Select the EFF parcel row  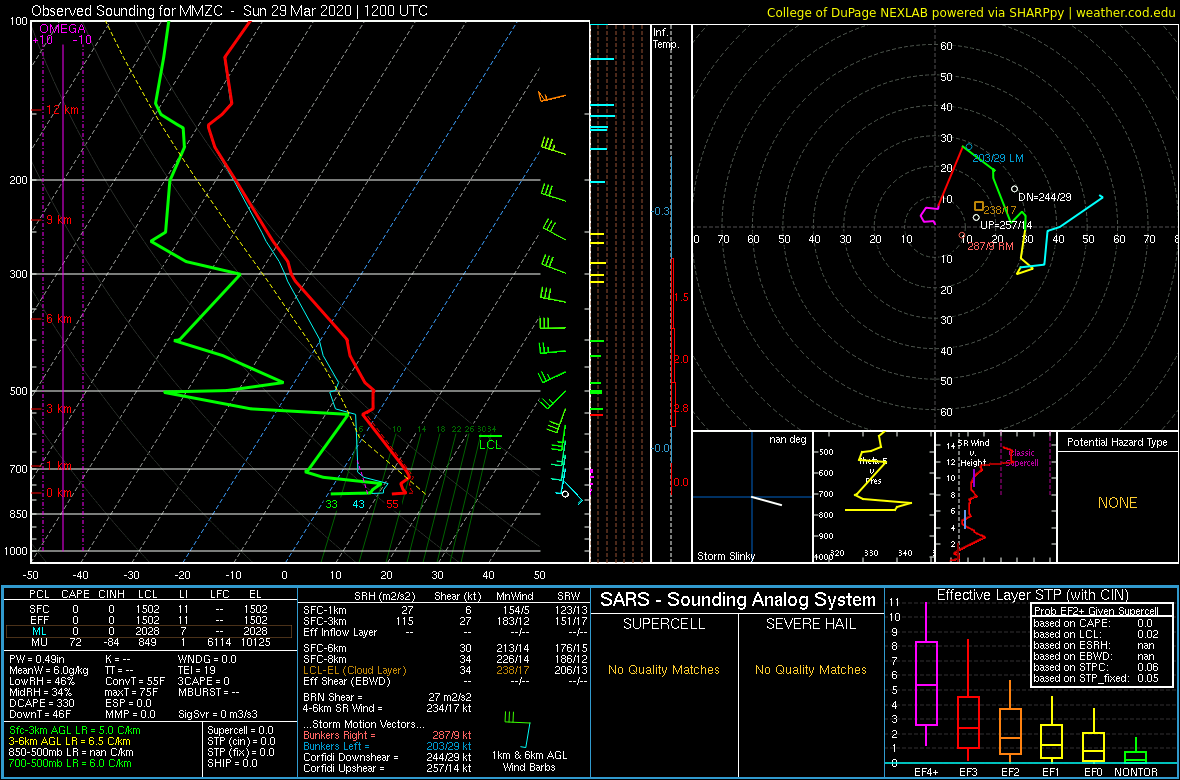point(151,619)
